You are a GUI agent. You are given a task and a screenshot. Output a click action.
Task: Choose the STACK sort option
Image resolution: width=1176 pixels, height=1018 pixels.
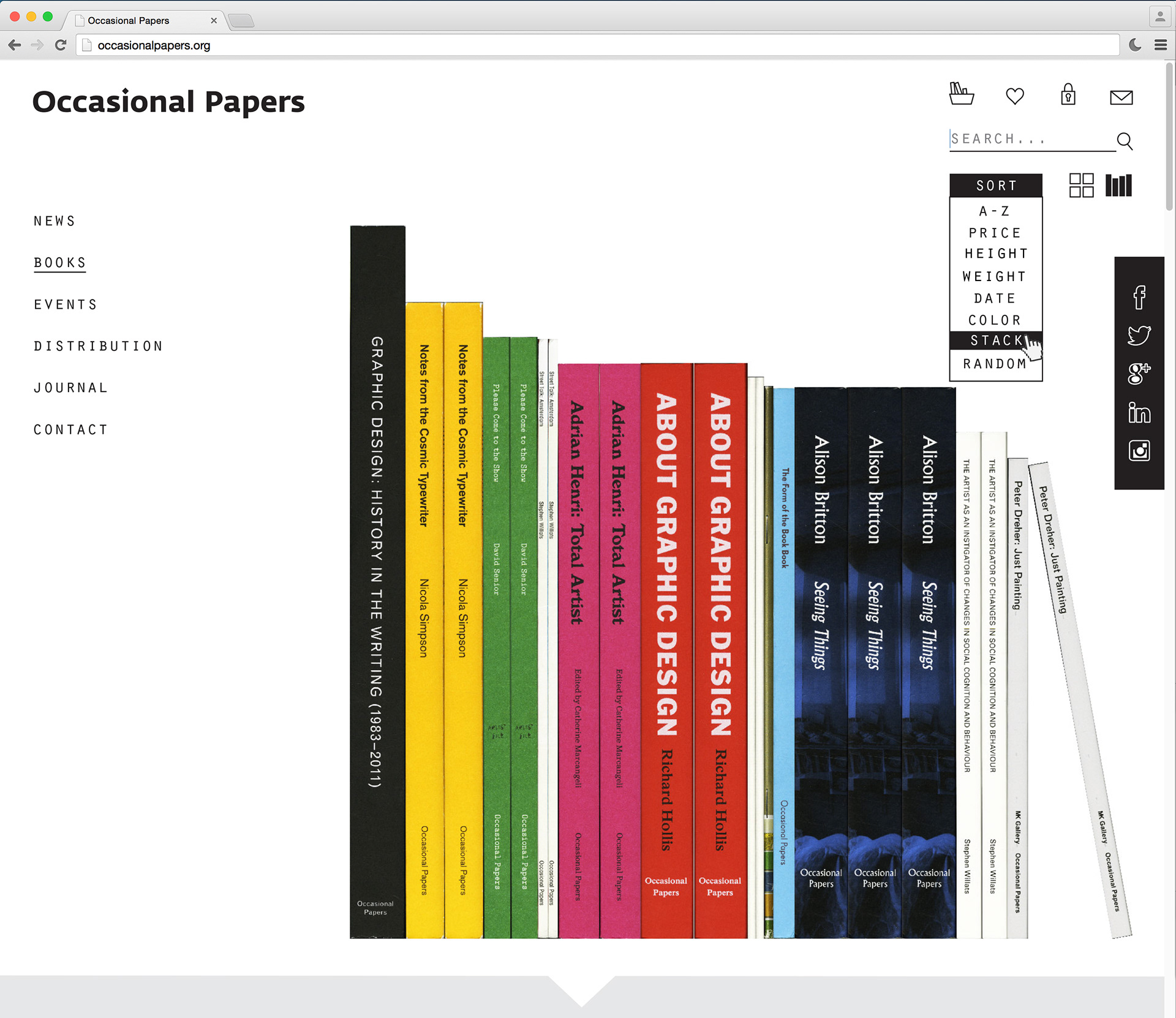(x=996, y=341)
